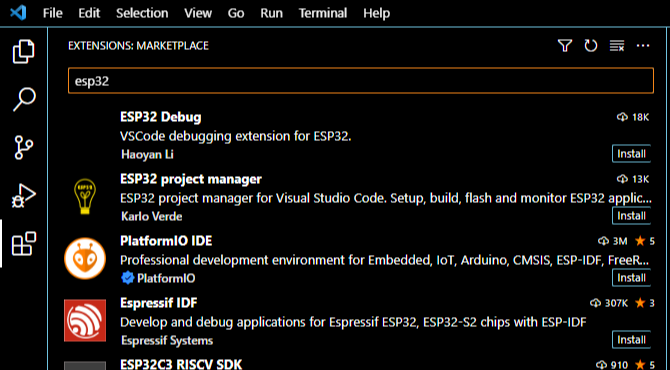This screenshot has width=670, height=370.
Task: Open the Selection menu
Action: pyautogui.click(x=142, y=13)
